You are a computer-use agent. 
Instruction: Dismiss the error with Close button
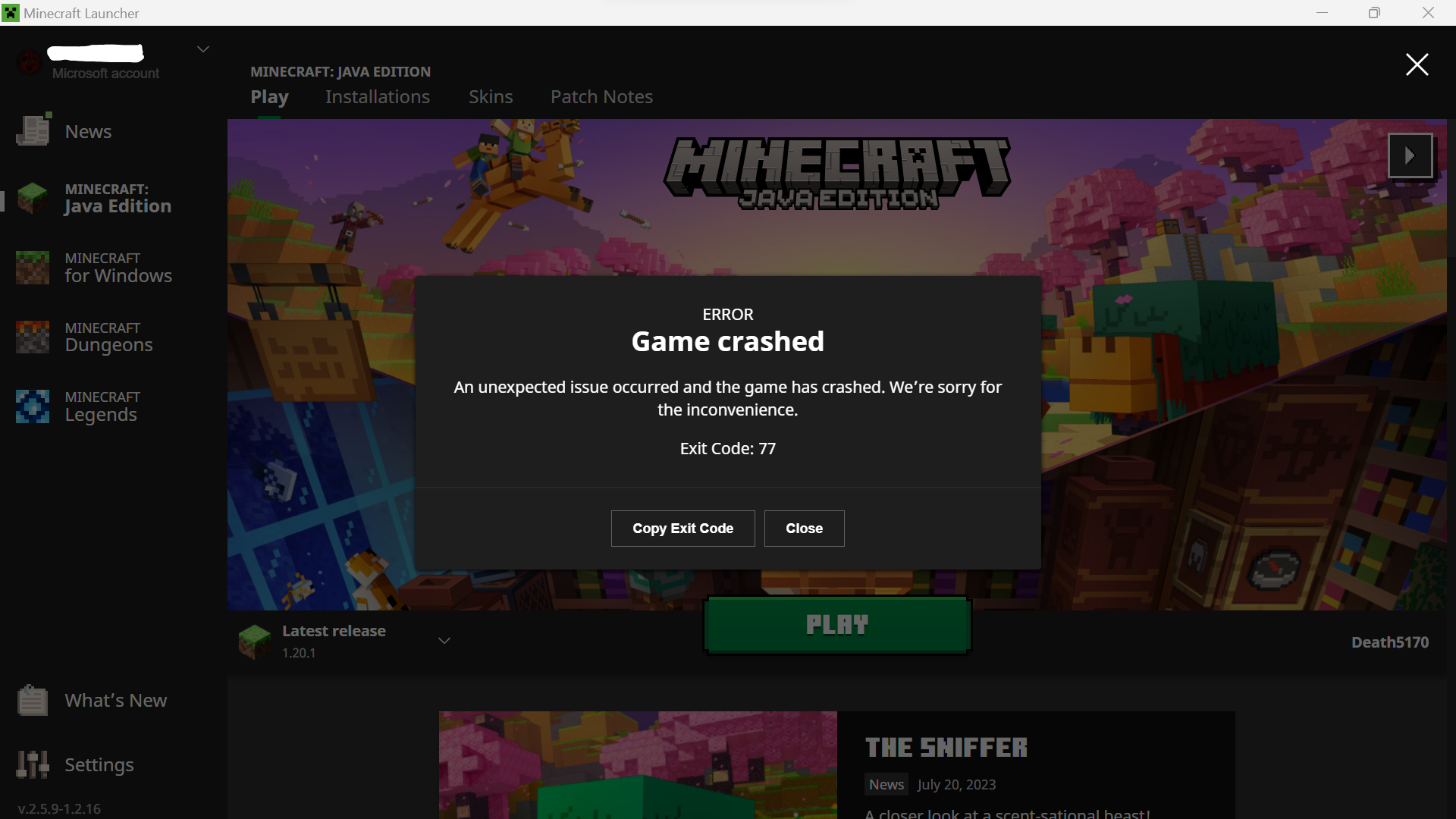point(804,529)
